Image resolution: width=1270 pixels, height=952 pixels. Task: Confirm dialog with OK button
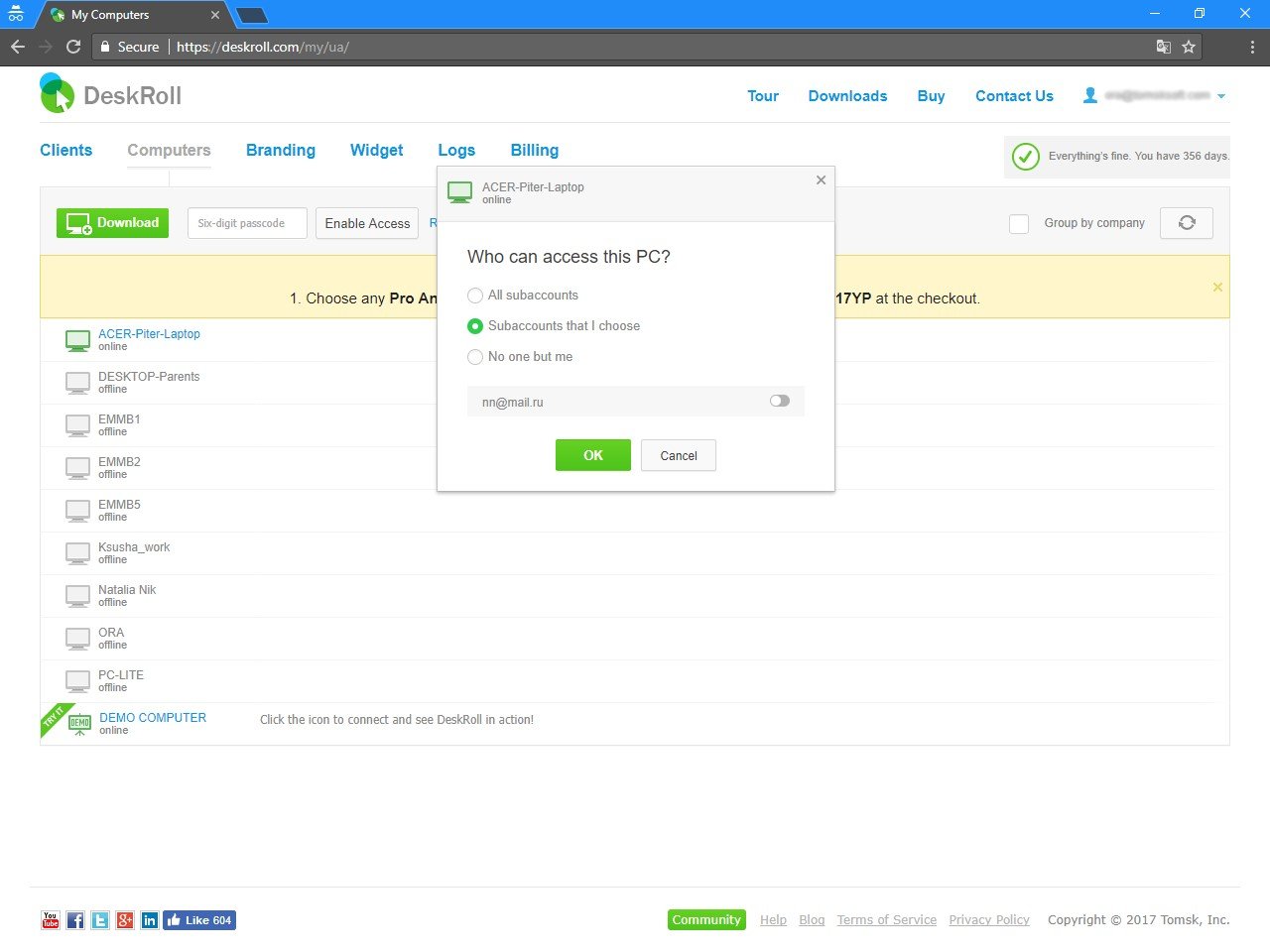[x=593, y=455]
